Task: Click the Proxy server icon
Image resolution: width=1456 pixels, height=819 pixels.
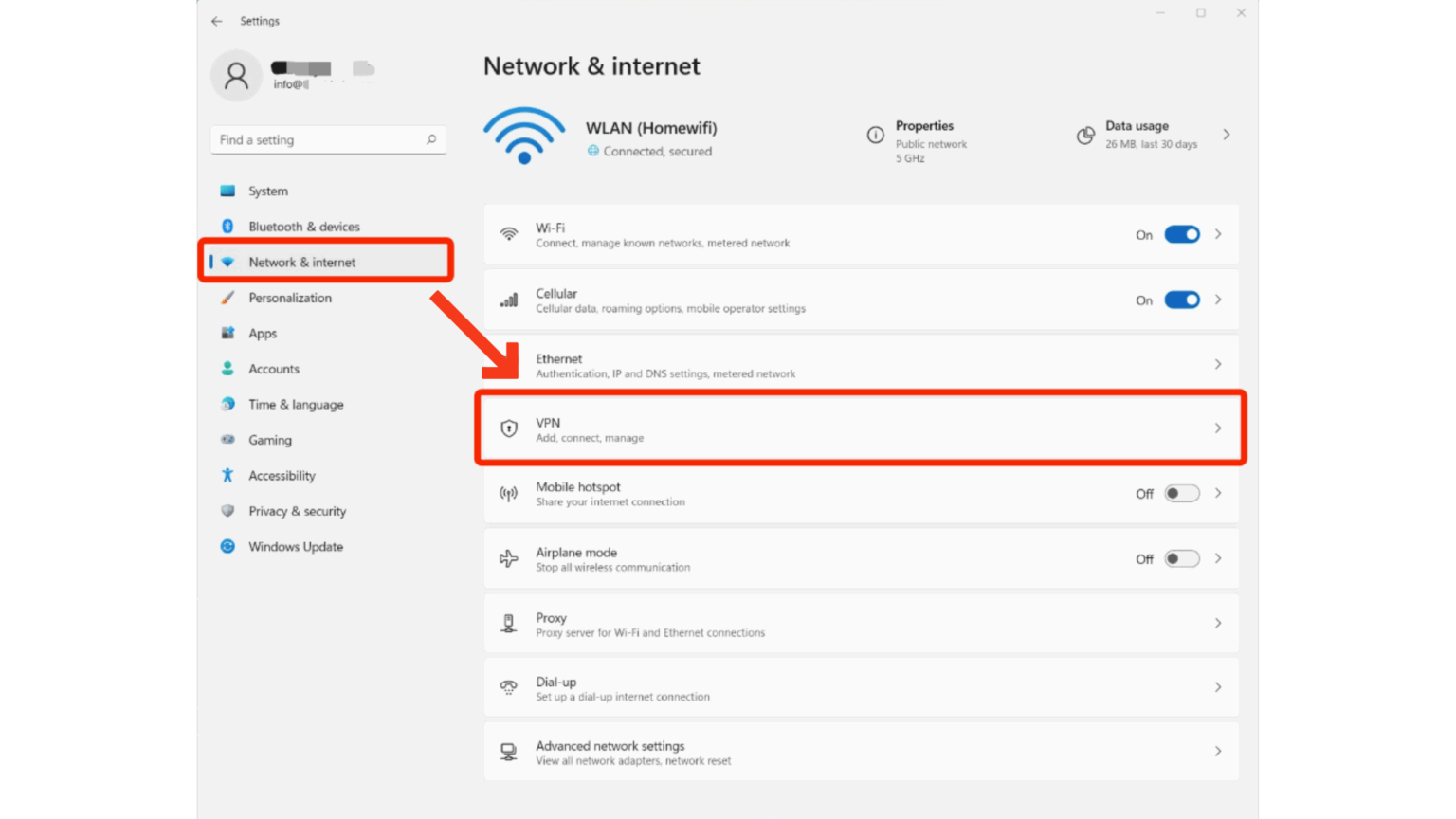Action: point(509,623)
